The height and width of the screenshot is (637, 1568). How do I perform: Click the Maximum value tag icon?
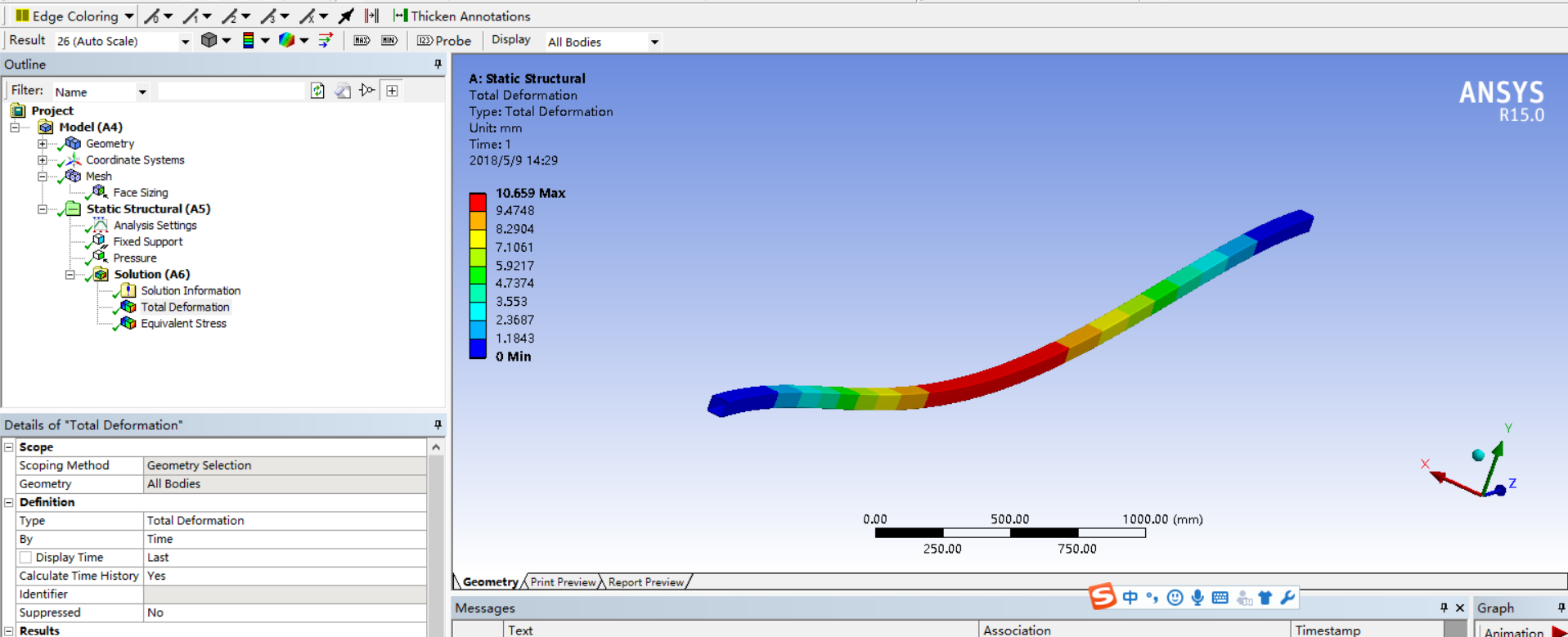click(362, 41)
